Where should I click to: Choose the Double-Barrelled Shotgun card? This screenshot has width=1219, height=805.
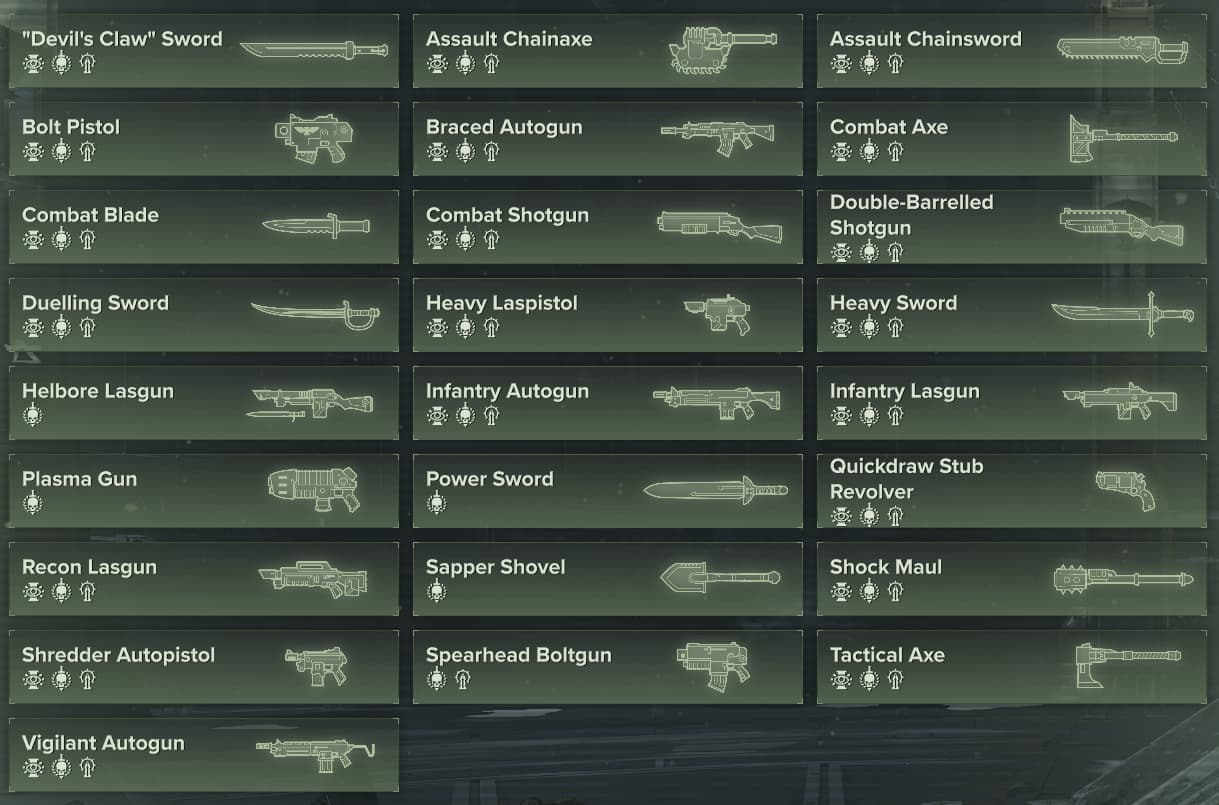[x=1012, y=227]
